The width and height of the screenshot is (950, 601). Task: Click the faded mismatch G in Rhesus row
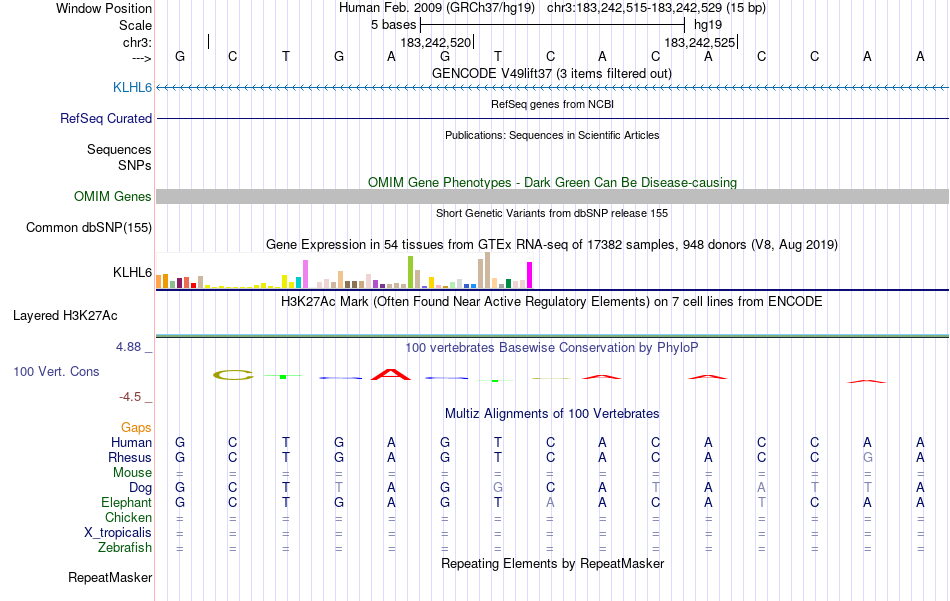click(868, 457)
